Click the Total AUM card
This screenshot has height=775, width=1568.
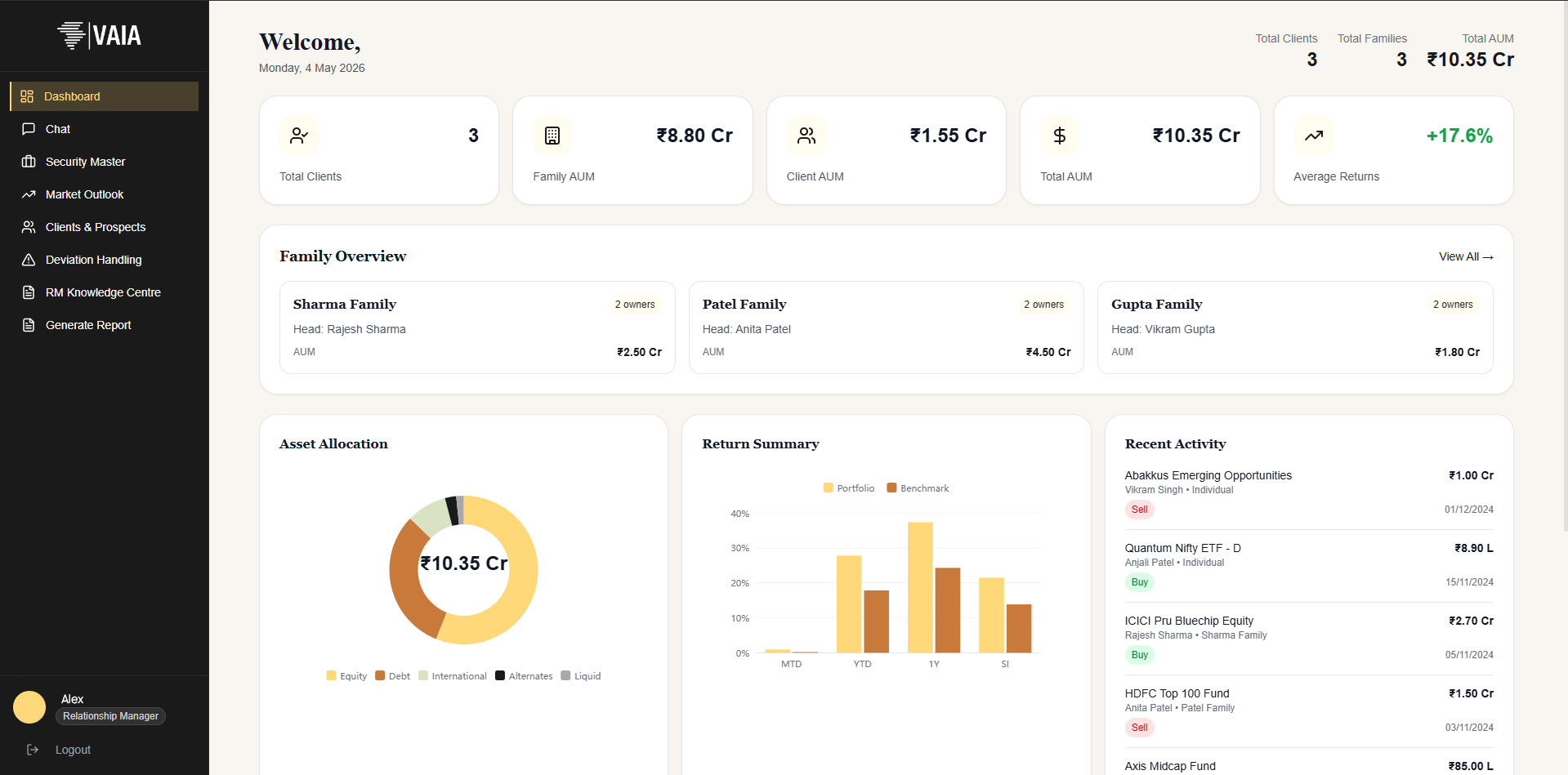point(1140,150)
